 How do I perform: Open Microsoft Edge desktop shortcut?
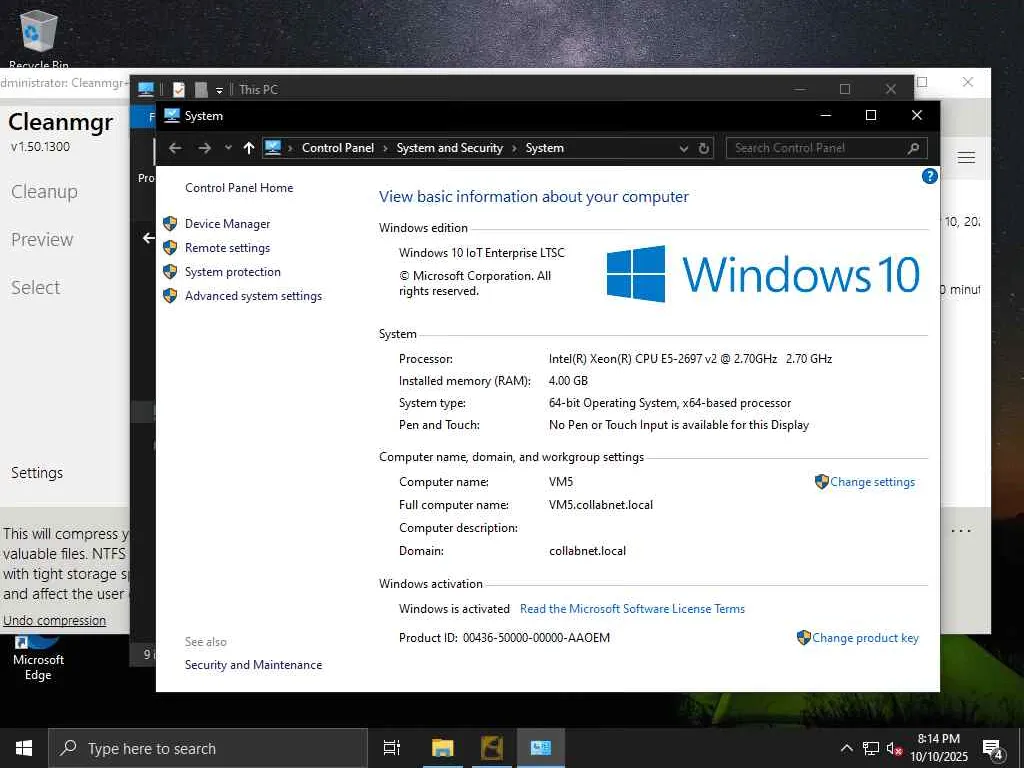pyautogui.click(x=38, y=658)
